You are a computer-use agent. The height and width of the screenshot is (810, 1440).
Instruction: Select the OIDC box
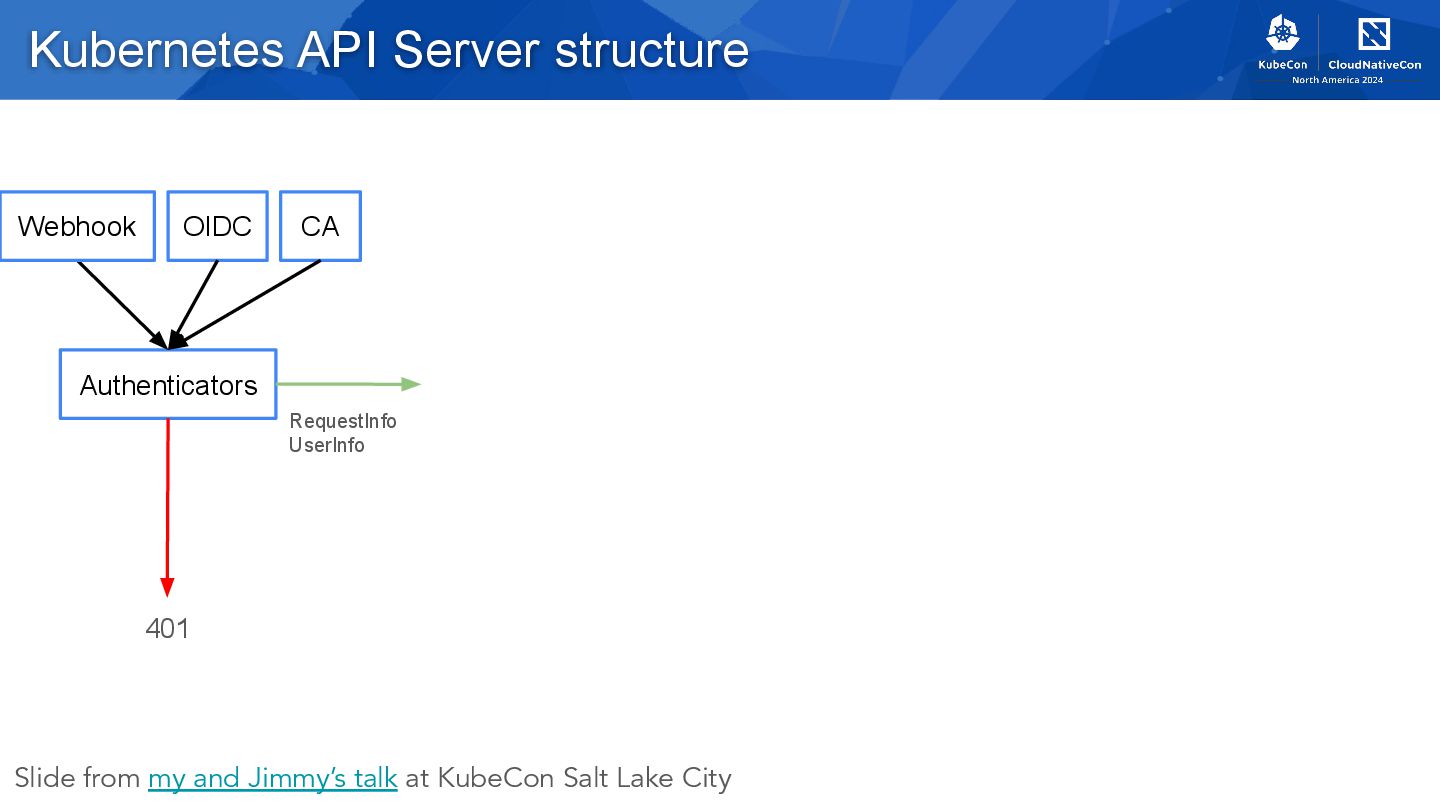217,226
